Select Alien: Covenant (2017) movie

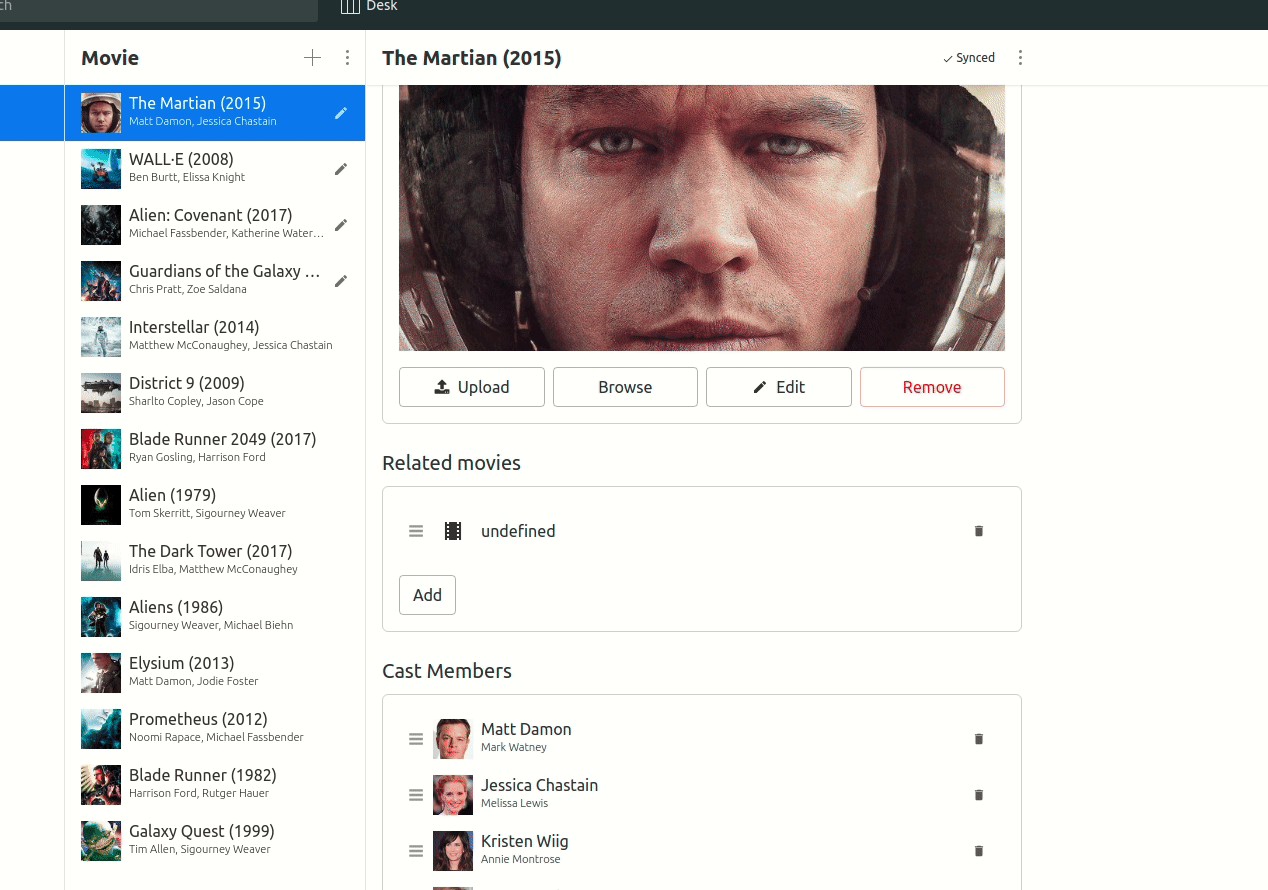click(x=215, y=225)
